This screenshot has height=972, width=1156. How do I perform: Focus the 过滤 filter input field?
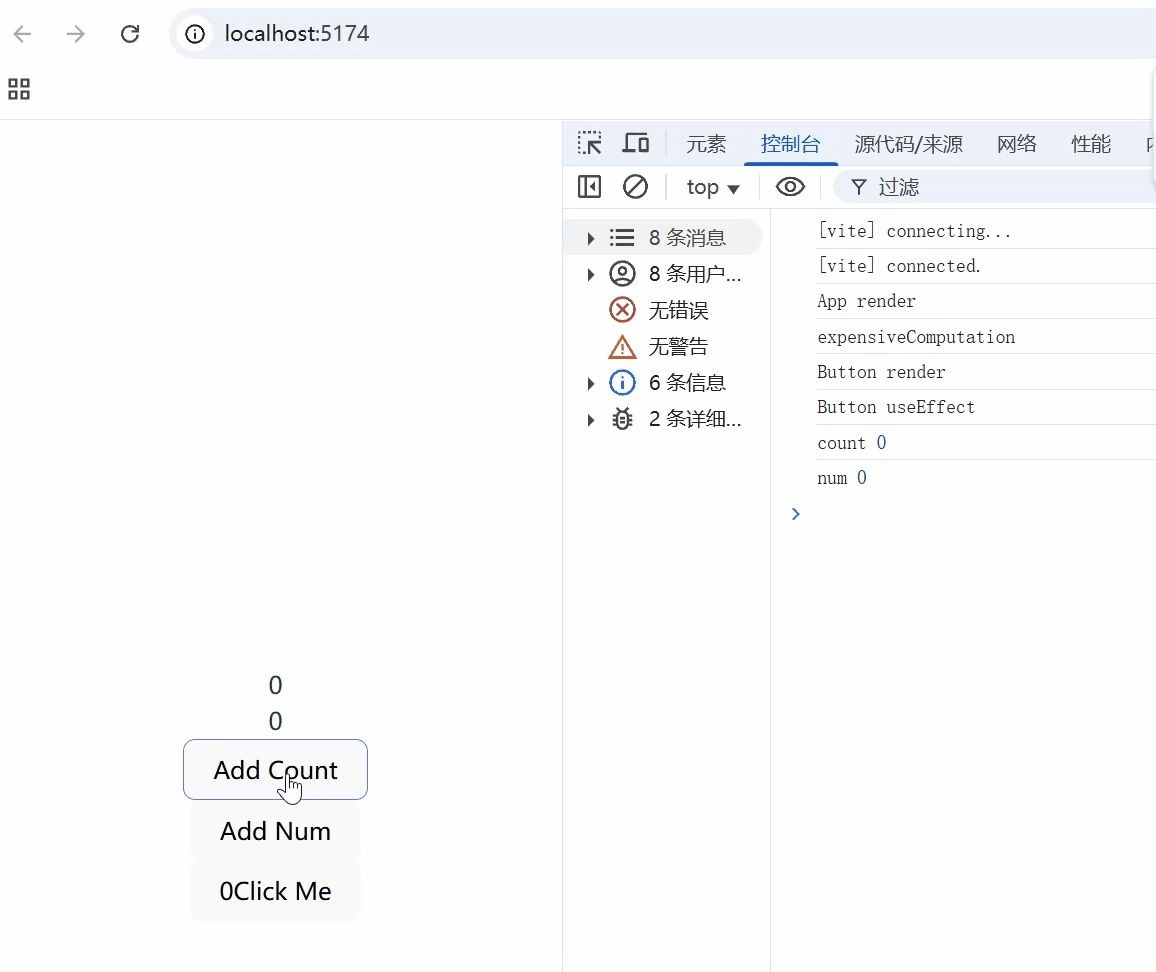995,187
